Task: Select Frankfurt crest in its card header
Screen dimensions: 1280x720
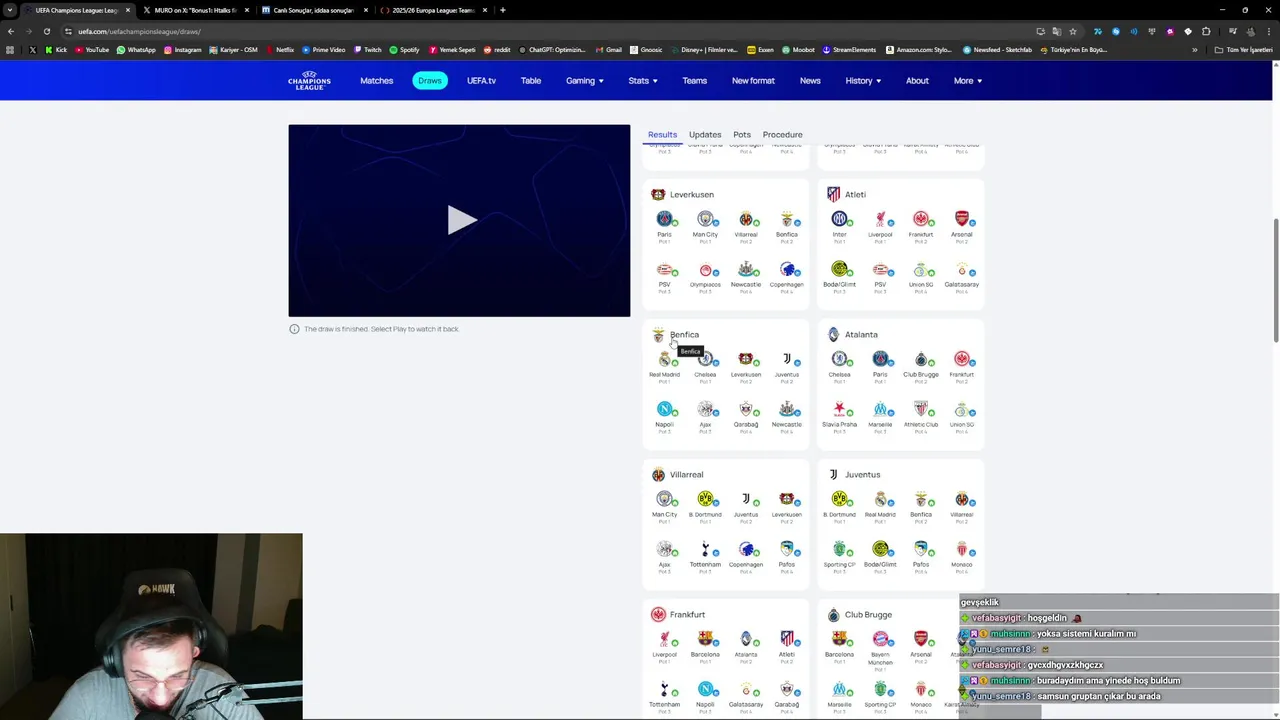Action: click(658, 614)
